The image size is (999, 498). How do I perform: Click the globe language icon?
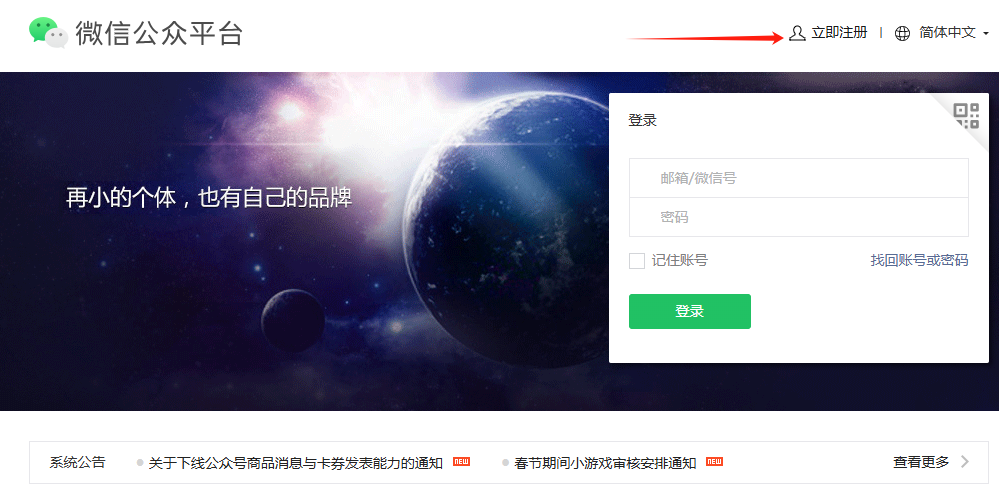click(x=902, y=33)
